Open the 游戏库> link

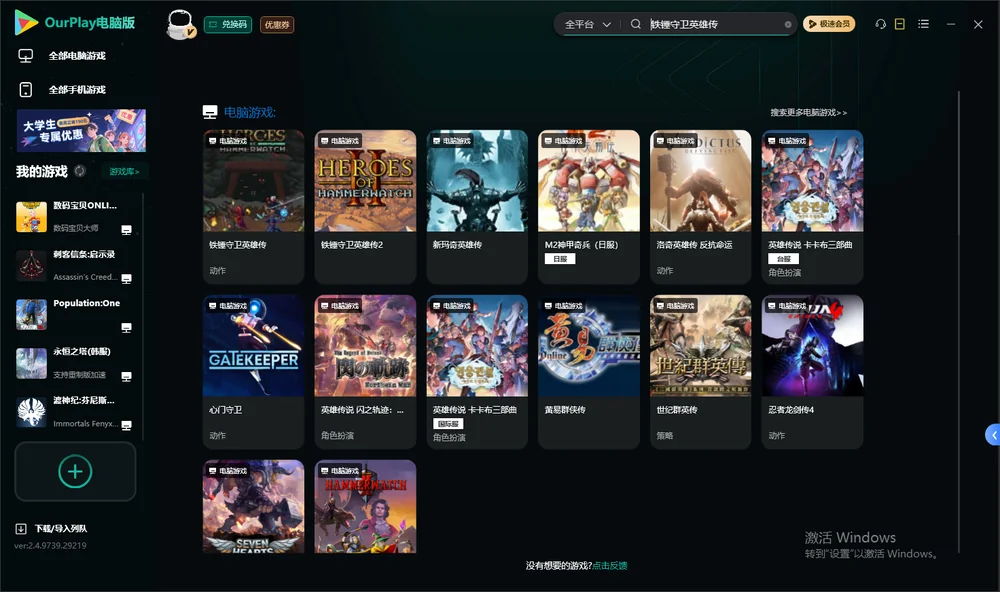(124, 172)
